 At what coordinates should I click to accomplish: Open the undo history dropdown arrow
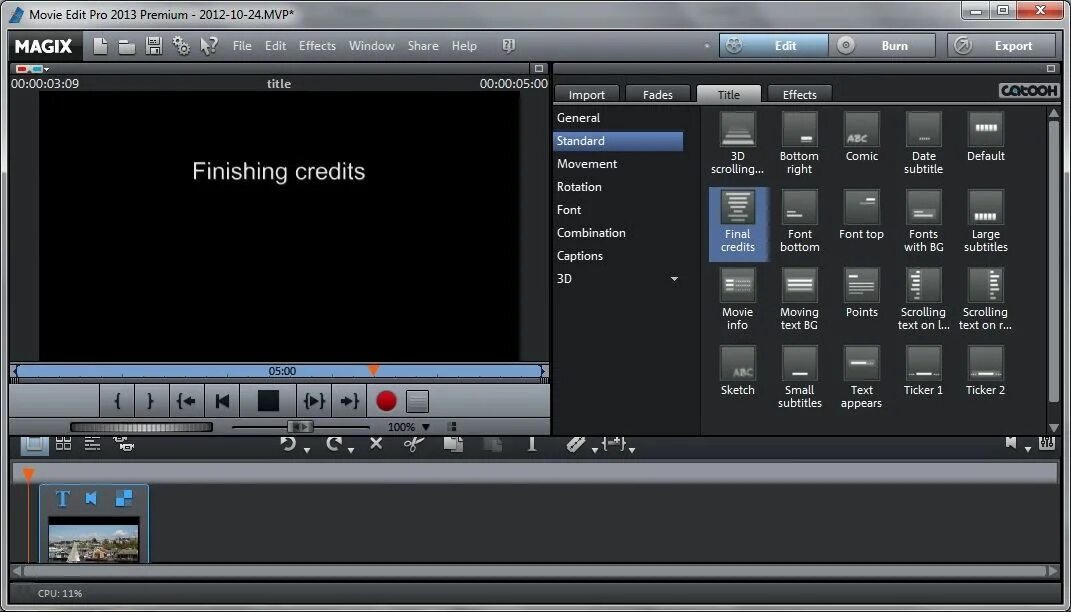(x=307, y=449)
